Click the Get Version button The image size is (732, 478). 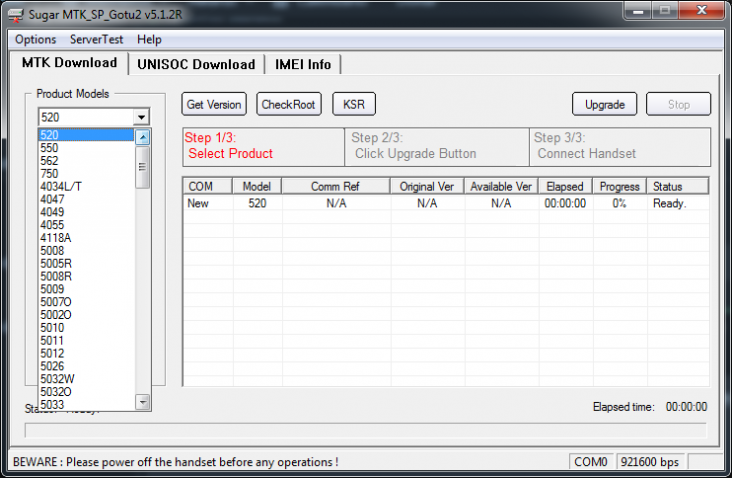[x=214, y=104]
